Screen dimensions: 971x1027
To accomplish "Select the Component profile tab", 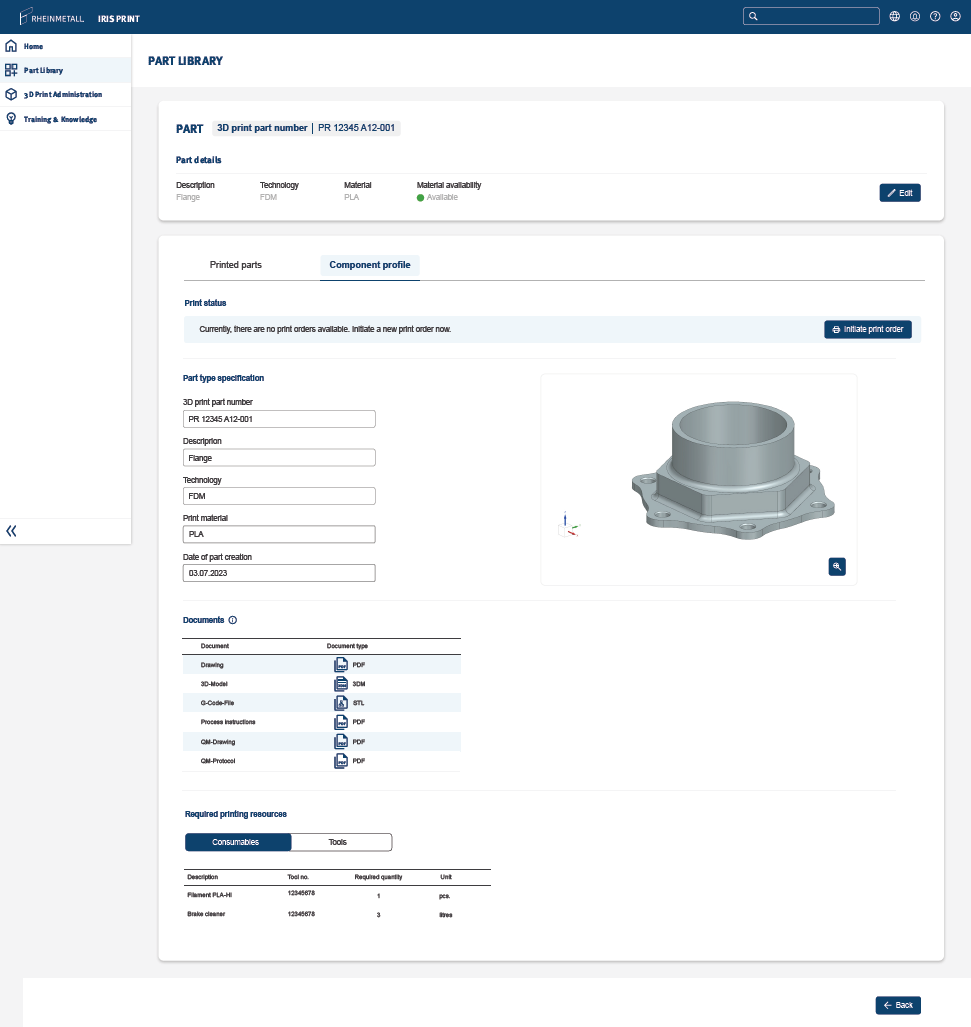I will tap(370, 265).
